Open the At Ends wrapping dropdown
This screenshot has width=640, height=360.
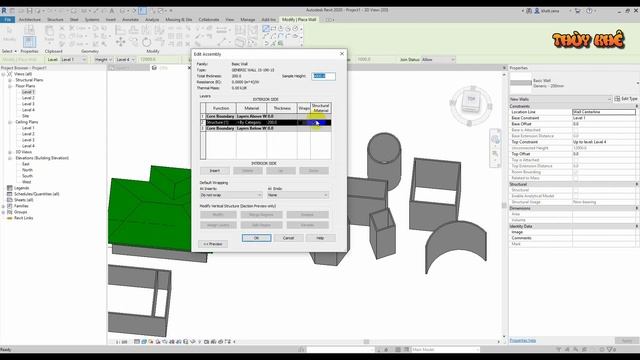coord(298,195)
